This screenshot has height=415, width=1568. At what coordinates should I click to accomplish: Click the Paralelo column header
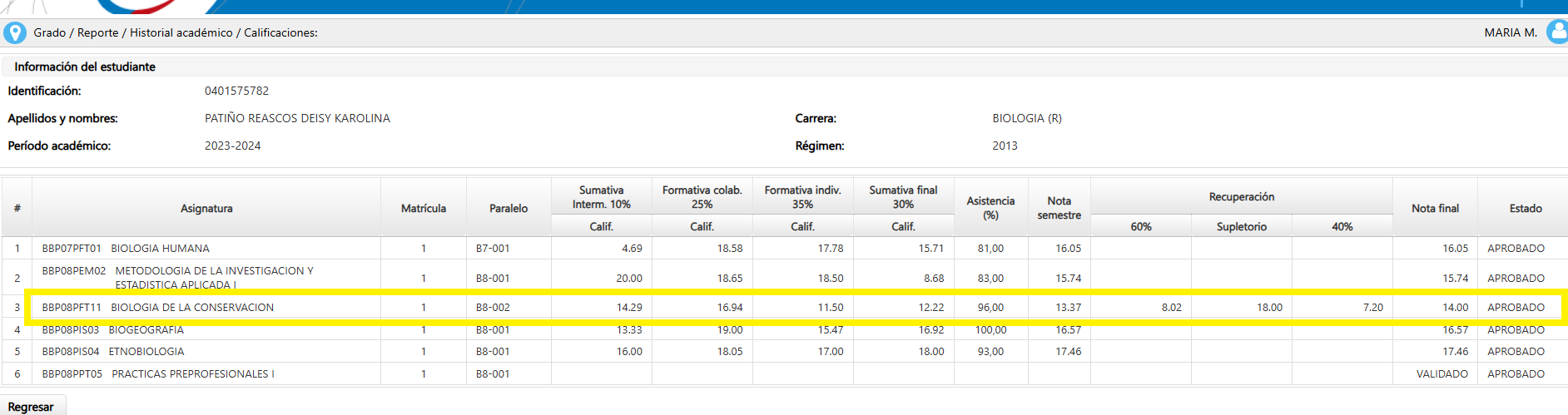(x=509, y=208)
